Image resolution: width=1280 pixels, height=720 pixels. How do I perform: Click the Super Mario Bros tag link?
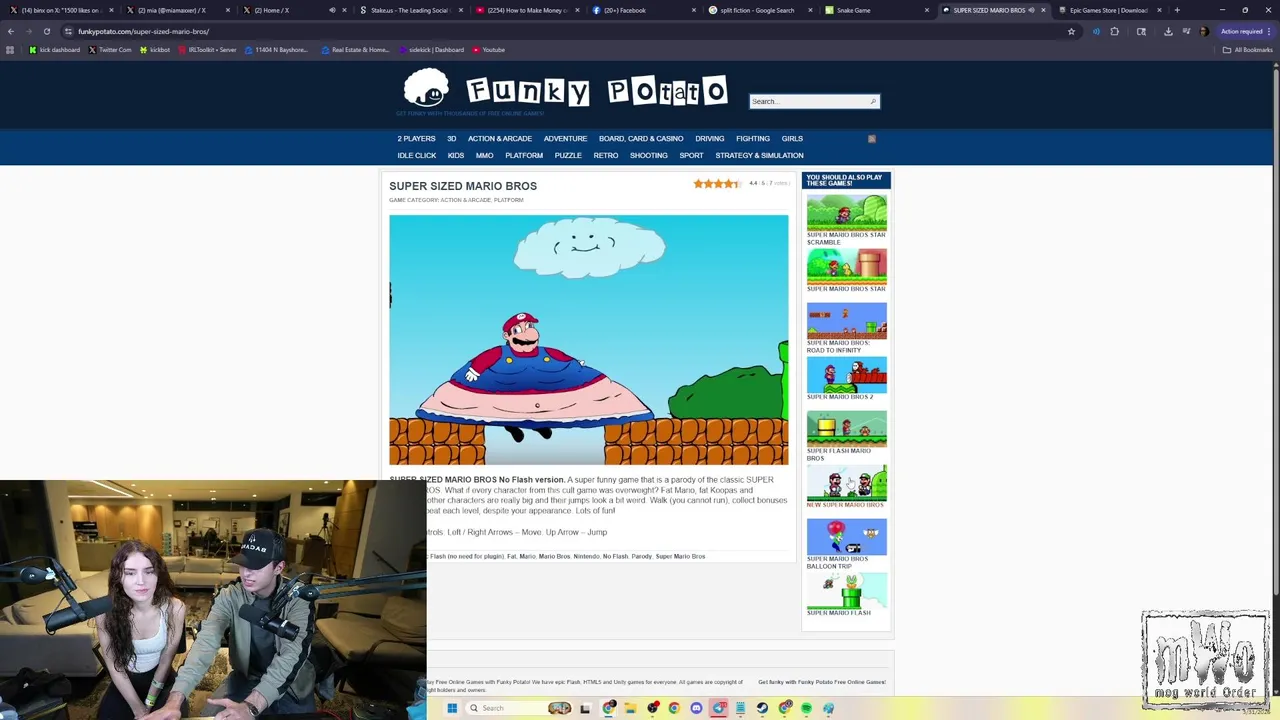pos(680,556)
